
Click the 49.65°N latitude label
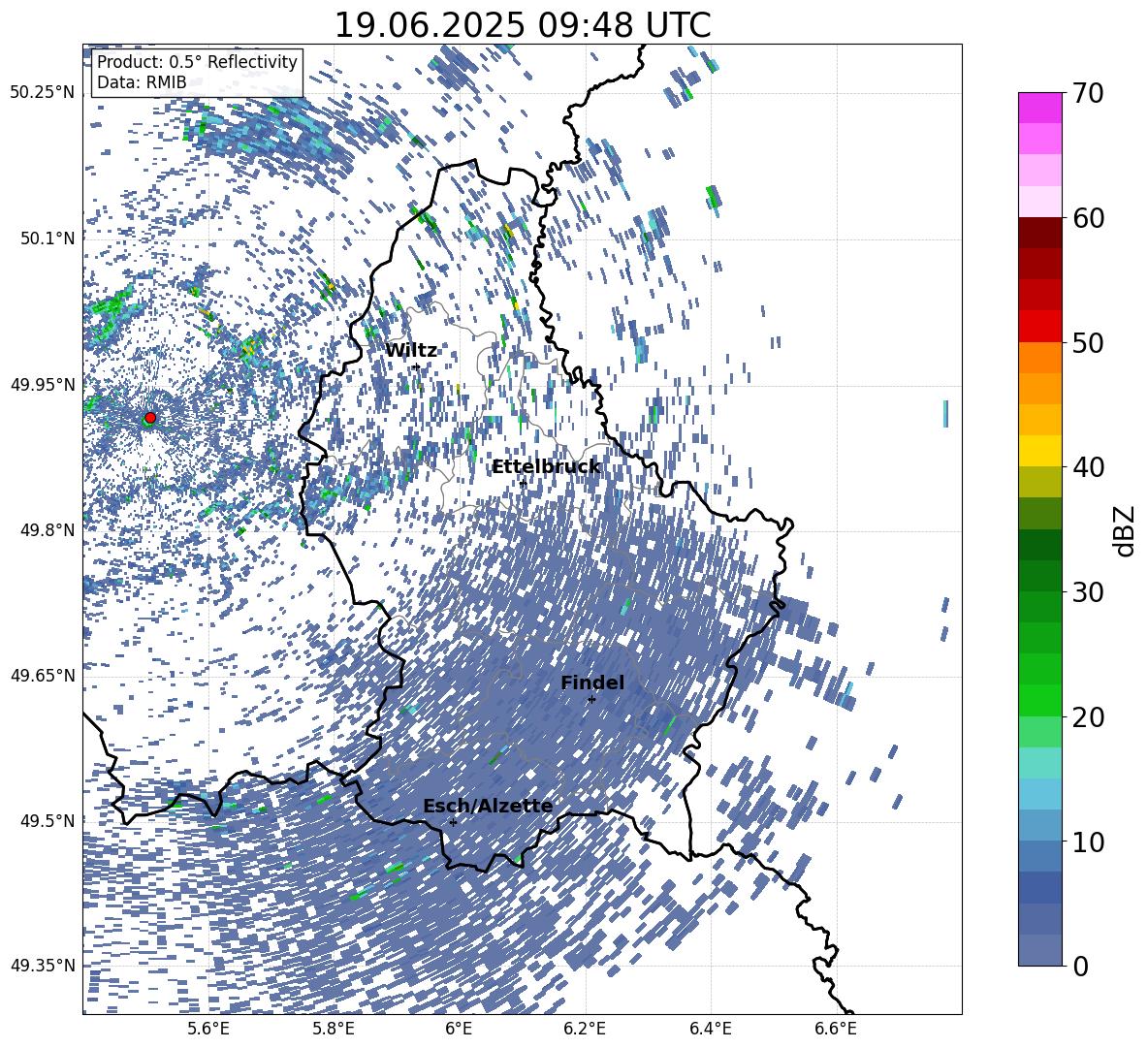44,675
